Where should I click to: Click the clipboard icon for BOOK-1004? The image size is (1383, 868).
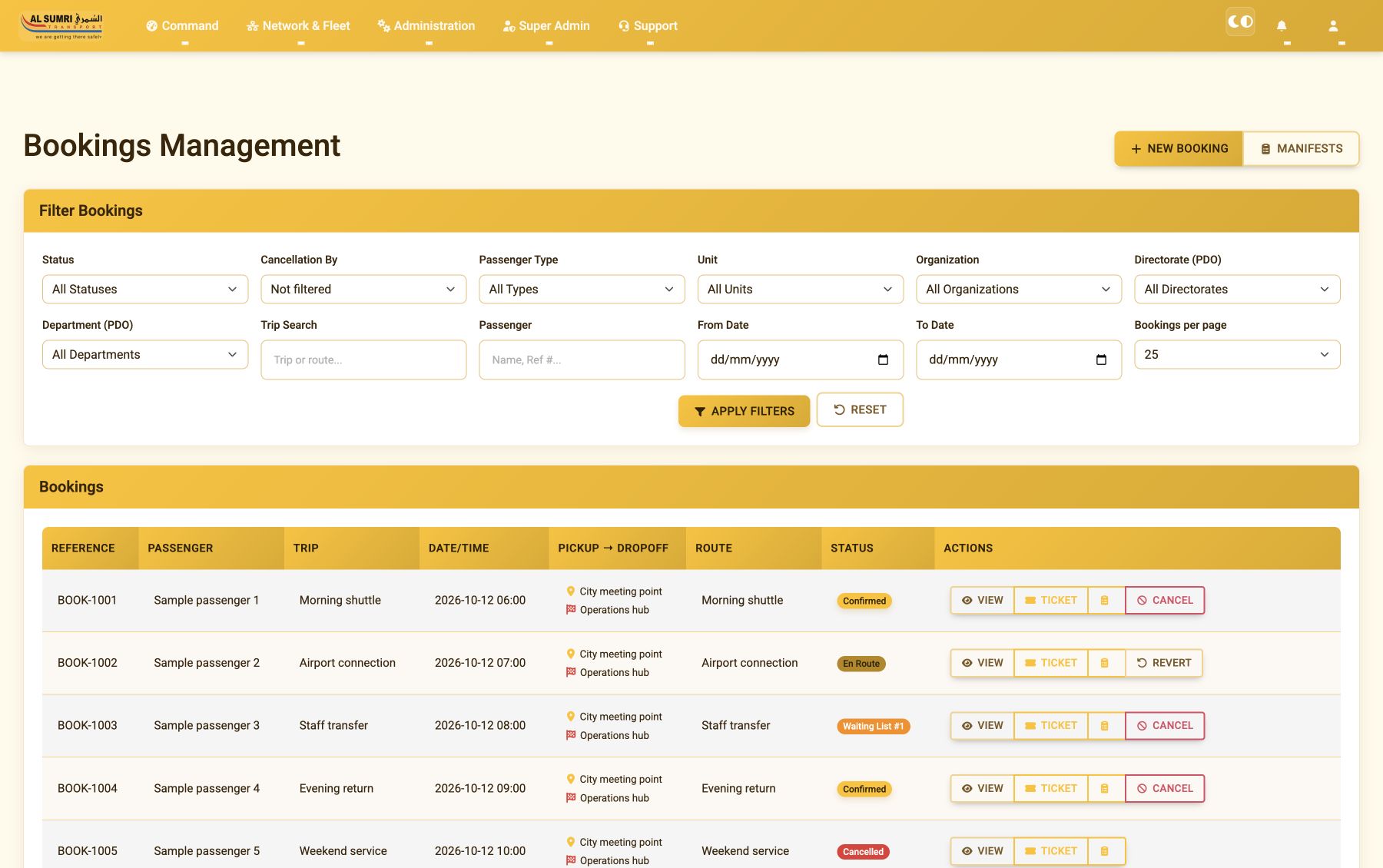click(1106, 788)
